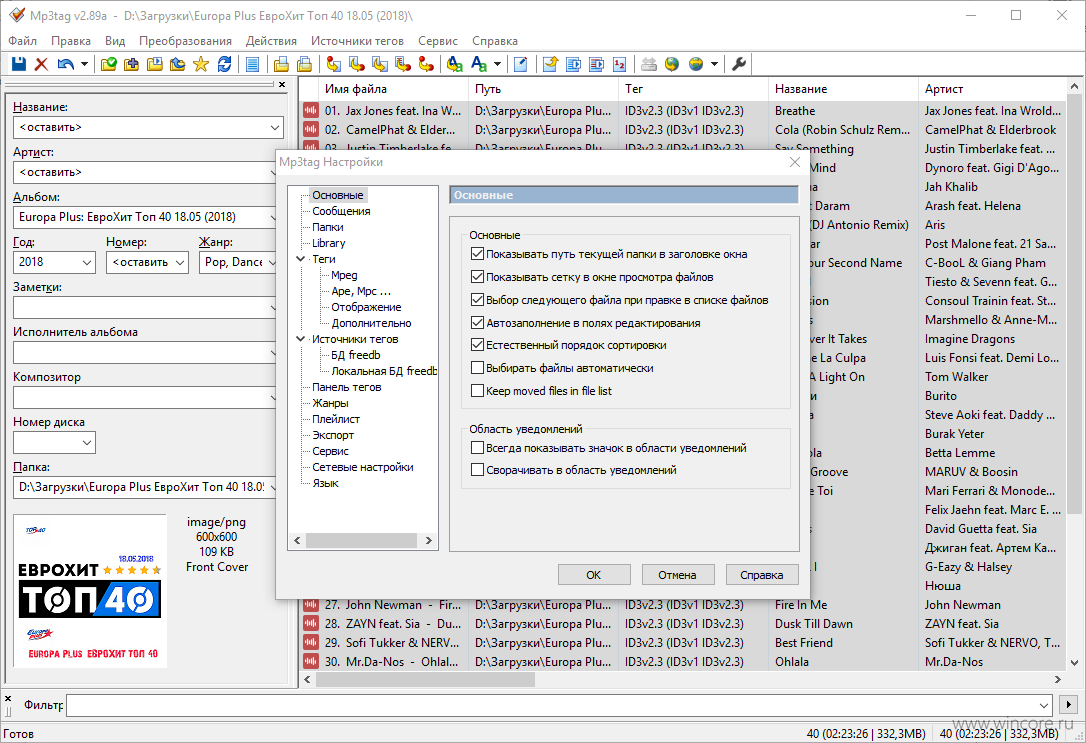This screenshot has height=743, width=1086.
Task: Enable 'Сворачивать в область уведомлений'
Action: point(477,469)
